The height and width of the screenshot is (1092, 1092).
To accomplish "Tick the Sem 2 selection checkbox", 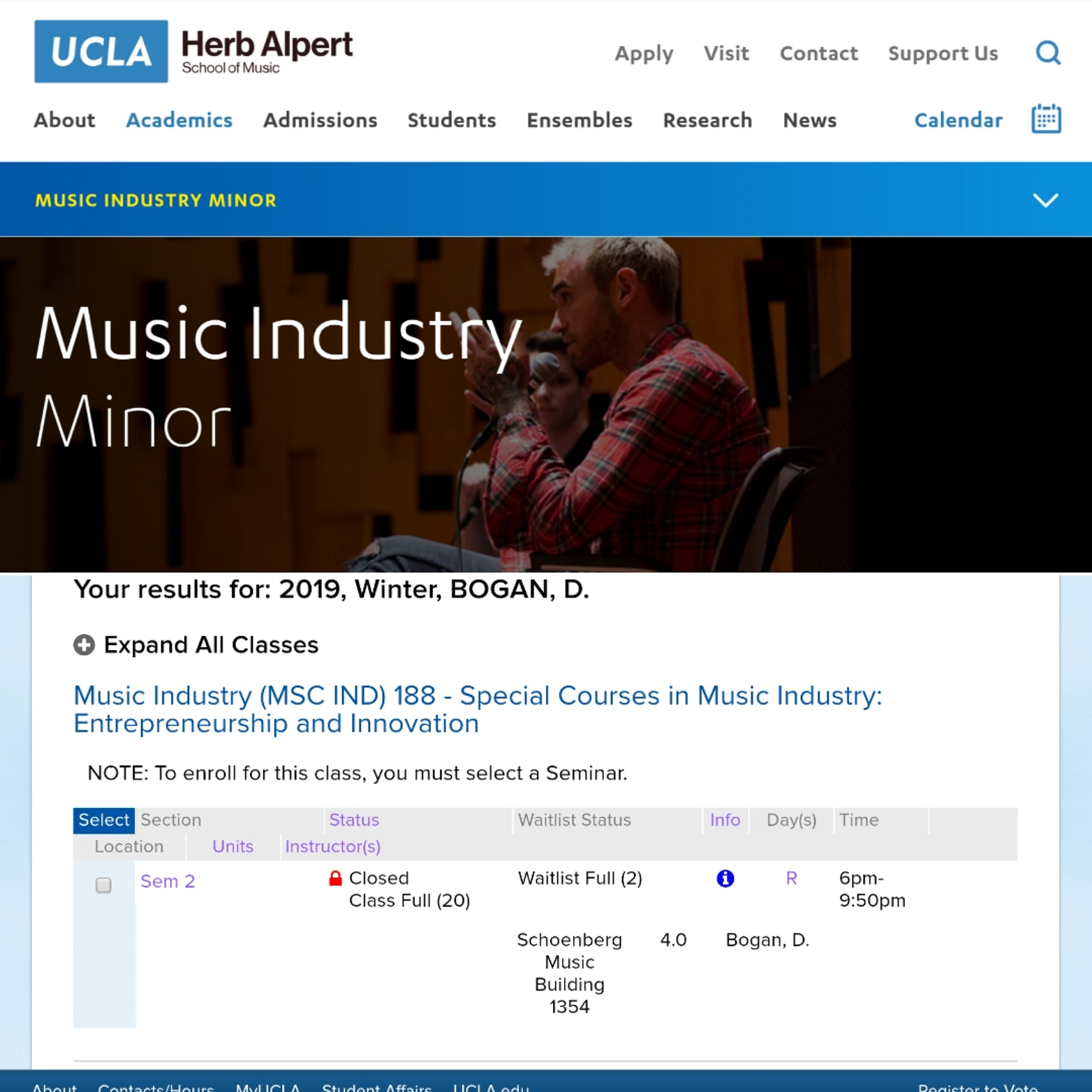I will coord(103,885).
